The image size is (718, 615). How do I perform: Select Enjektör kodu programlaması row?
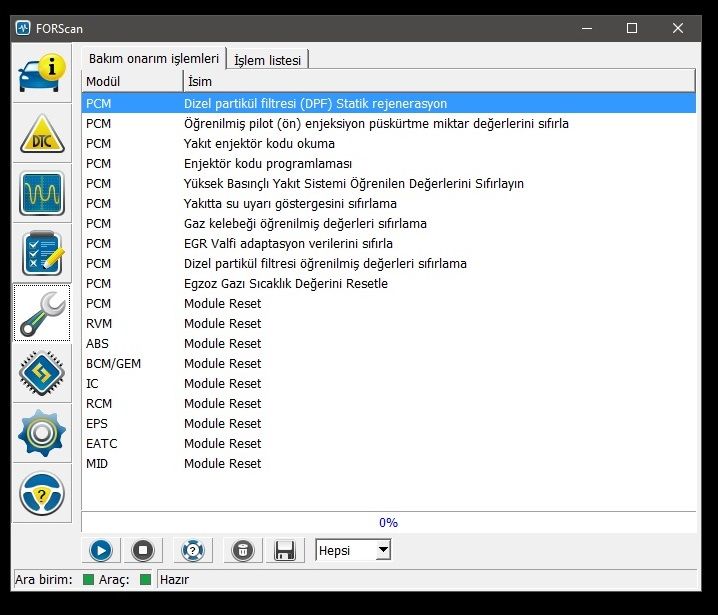coord(389,163)
